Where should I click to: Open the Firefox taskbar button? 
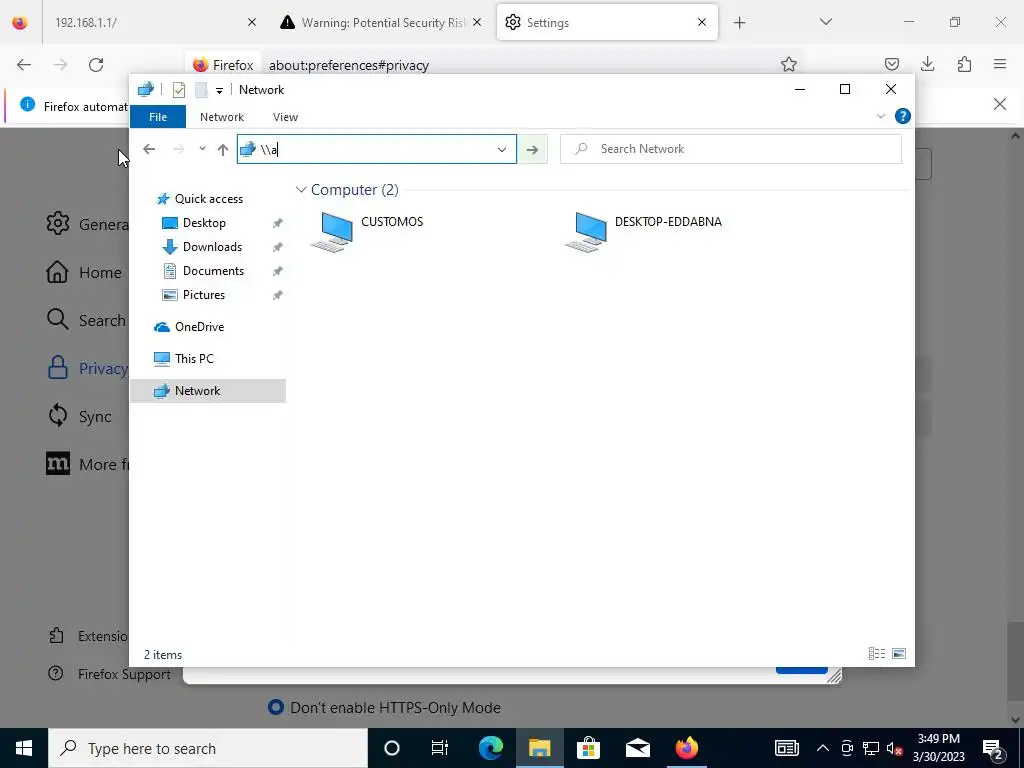click(686, 748)
